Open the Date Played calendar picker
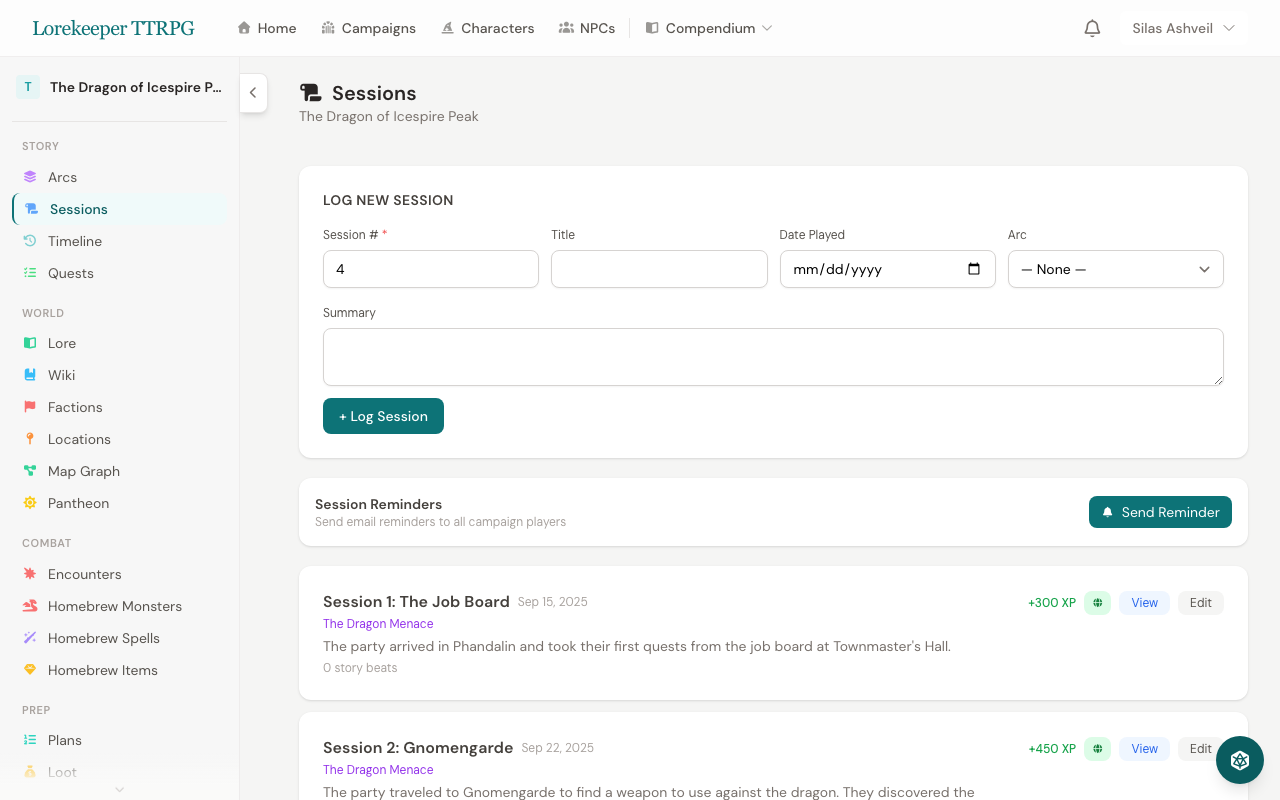Image resolution: width=1280 pixels, height=800 pixels. click(x=975, y=268)
